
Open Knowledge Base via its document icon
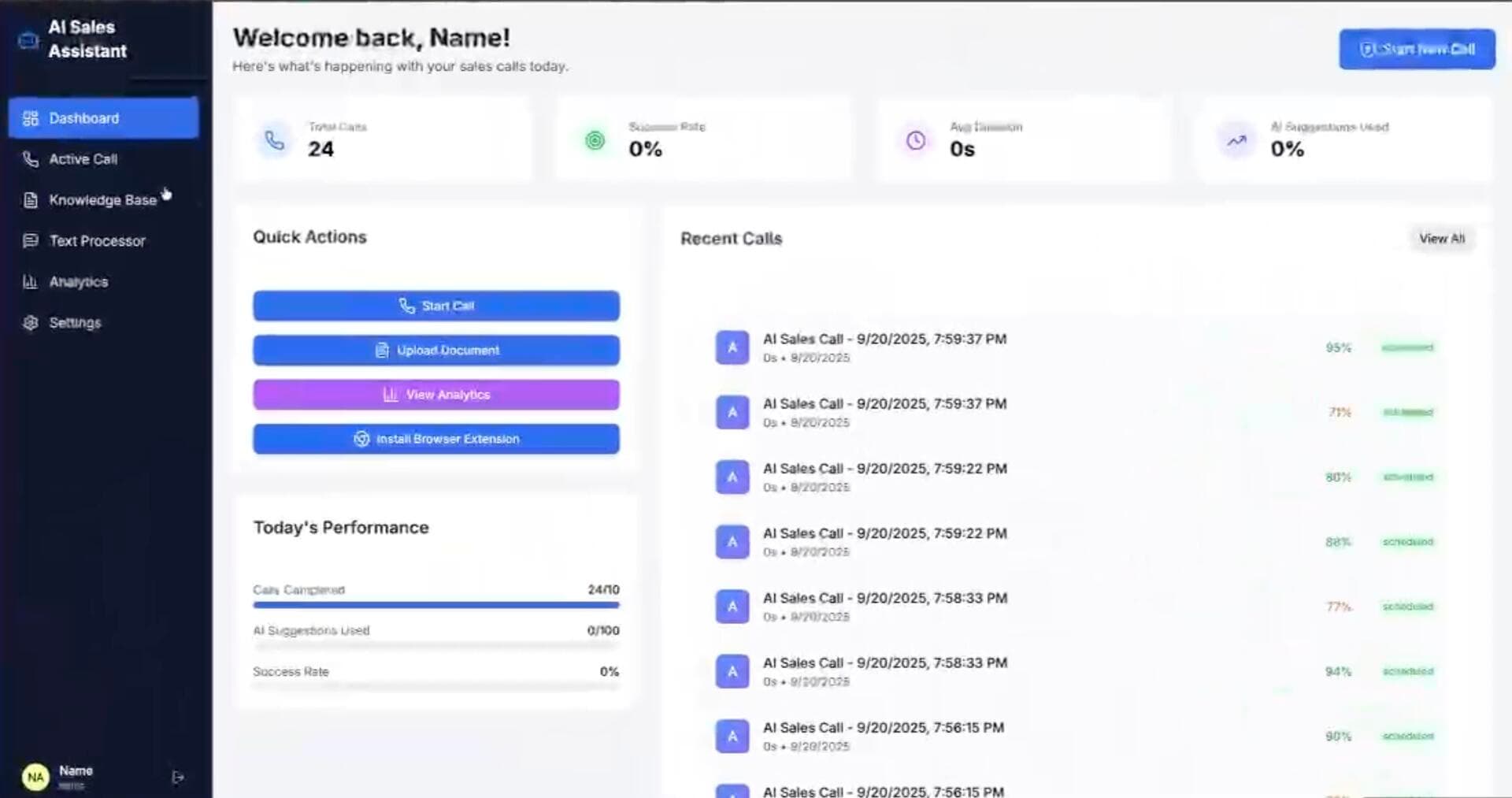click(30, 200)
